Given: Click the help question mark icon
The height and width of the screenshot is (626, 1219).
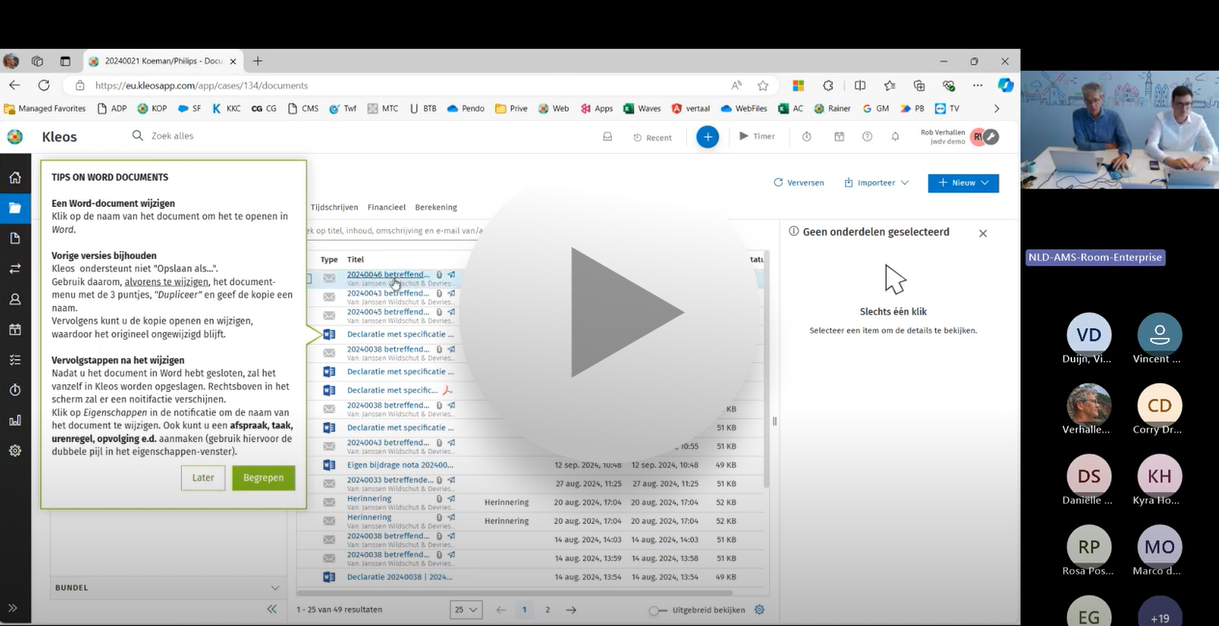Looking at the screenshot, I should (867, 137).
